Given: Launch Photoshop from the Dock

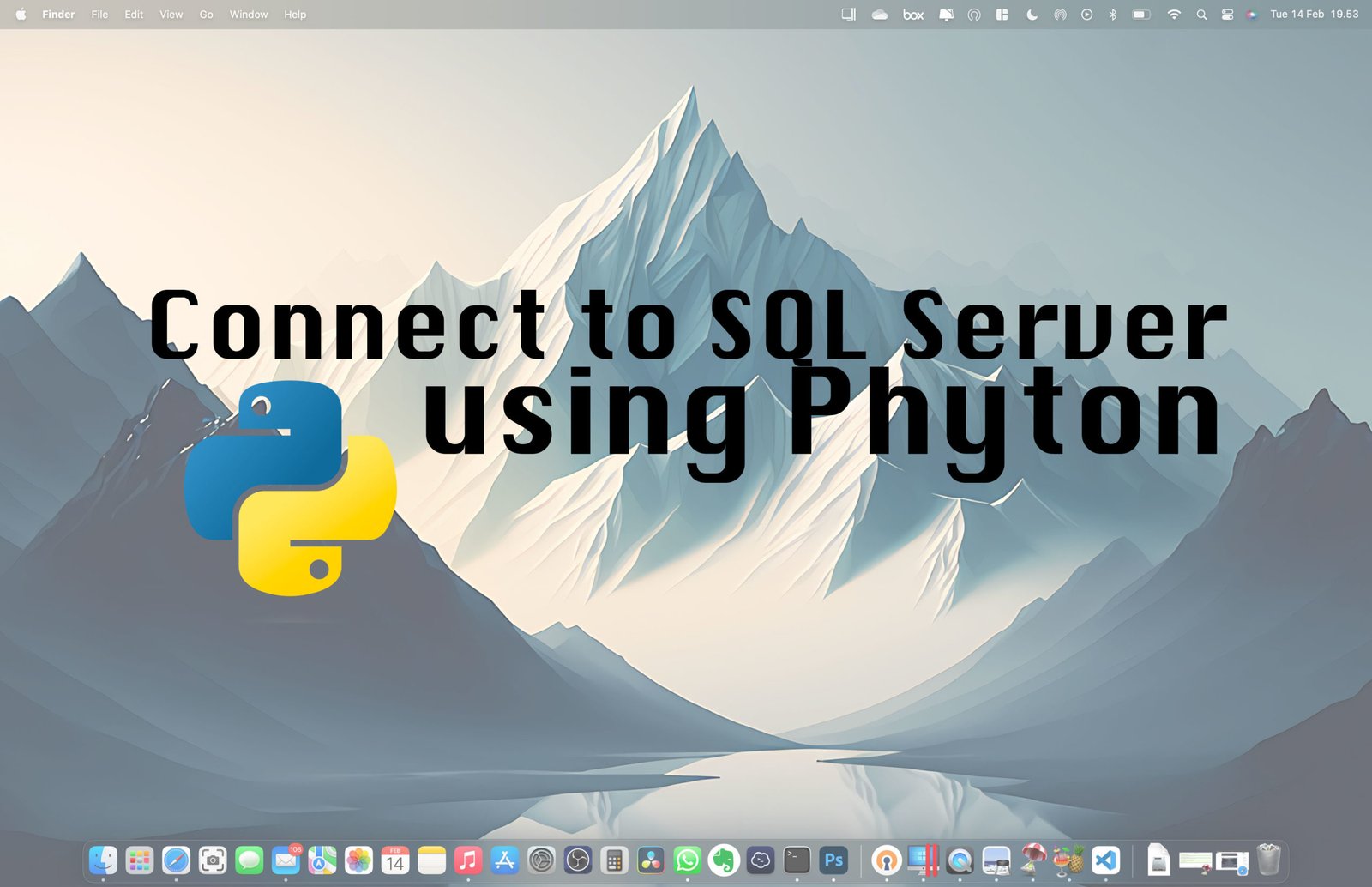Looking at the screenshot, I should tap(833, 861).
